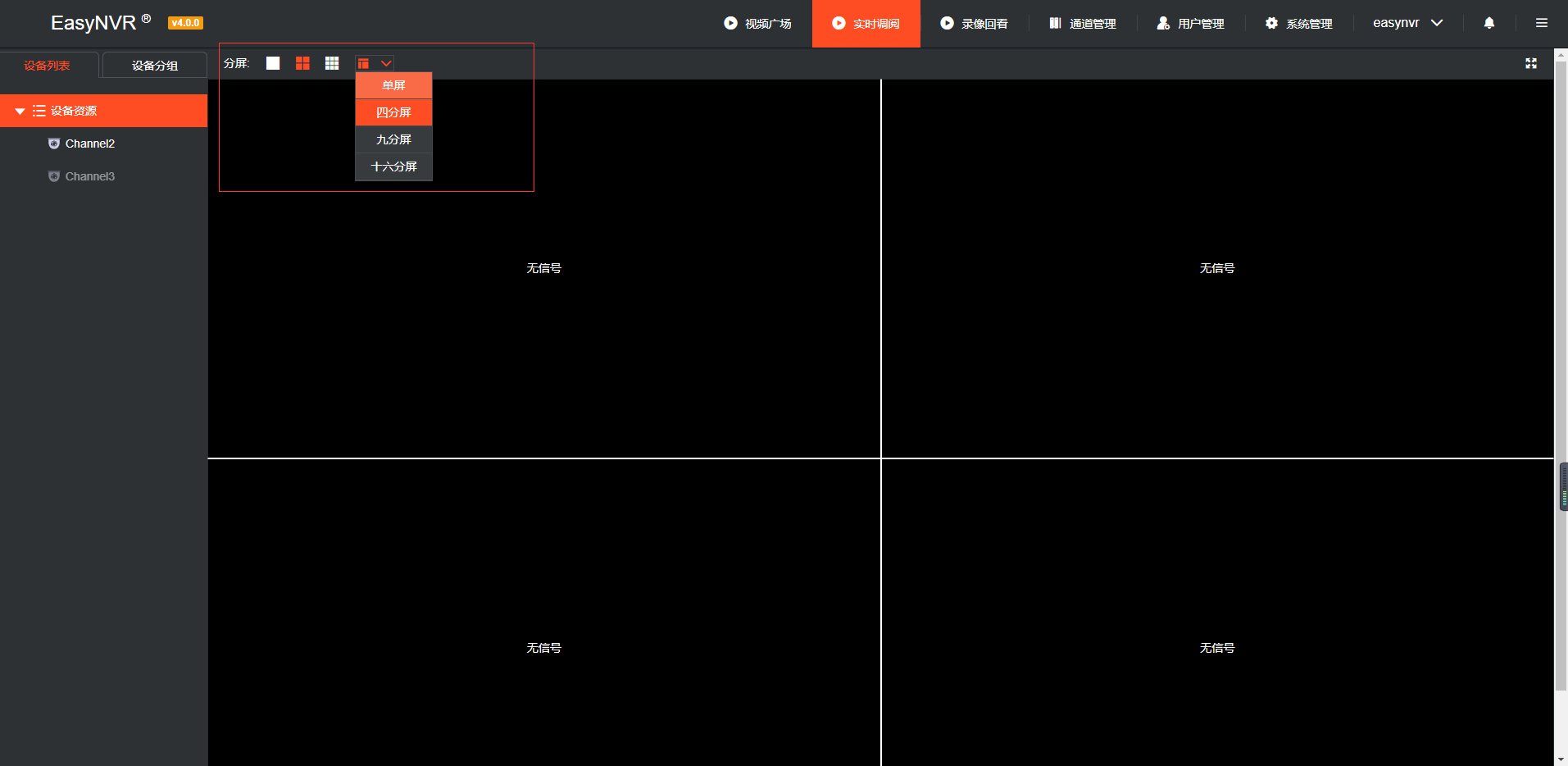The height and width of the screenshot is (766, 1568).
Task: Toggle hamburger sidebar menu icon
Action: [x=1542, y=23]
